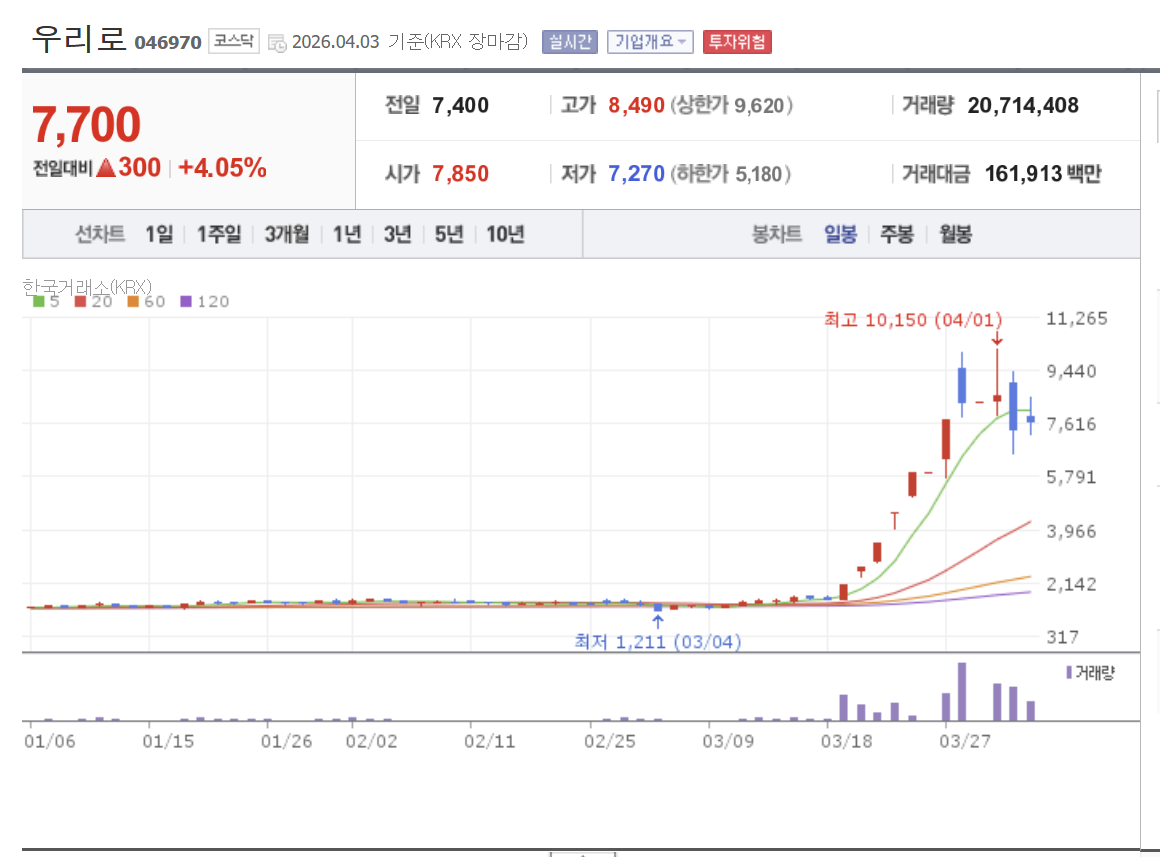Click the 고가 value 8,490

click(x=636, y=106)
